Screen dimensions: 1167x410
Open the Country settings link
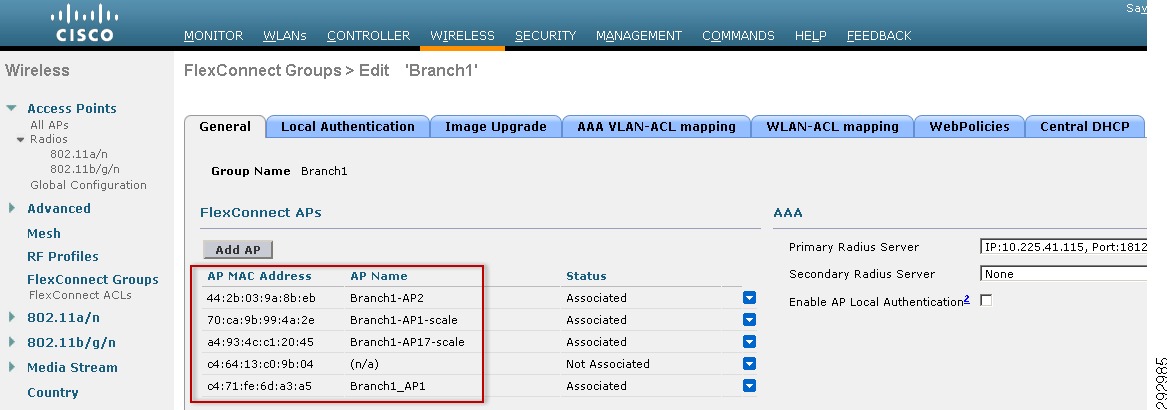click(53, 392)
